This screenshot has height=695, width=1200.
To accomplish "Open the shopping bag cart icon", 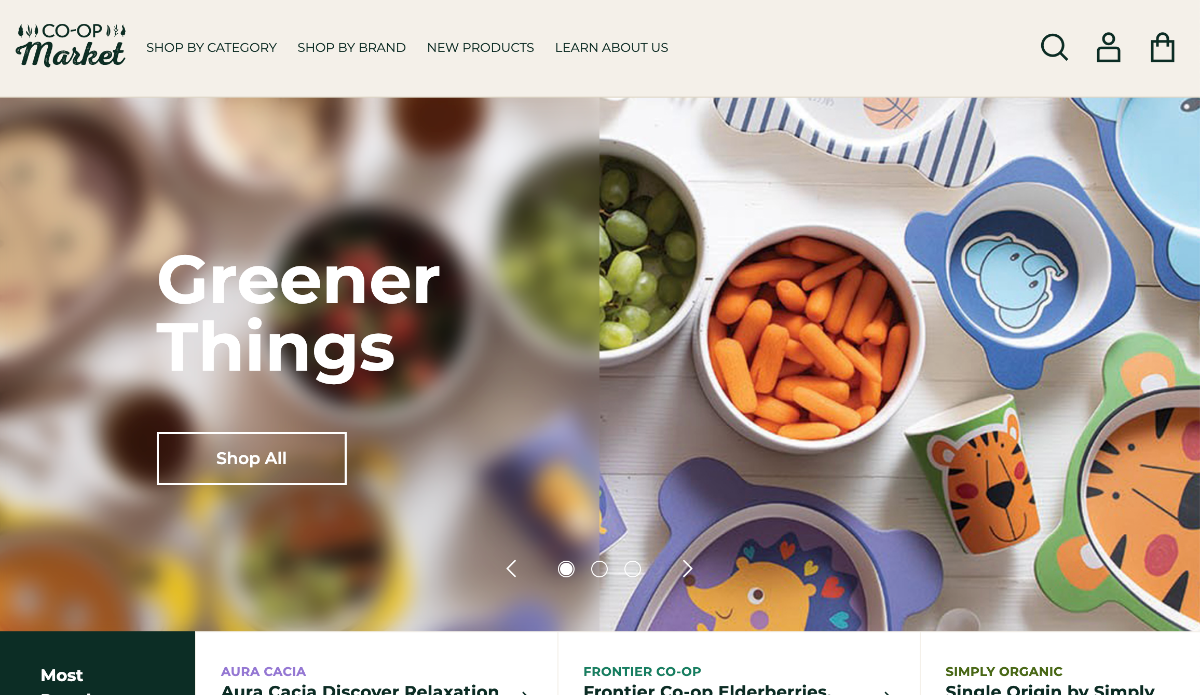I will (1162, 47).
